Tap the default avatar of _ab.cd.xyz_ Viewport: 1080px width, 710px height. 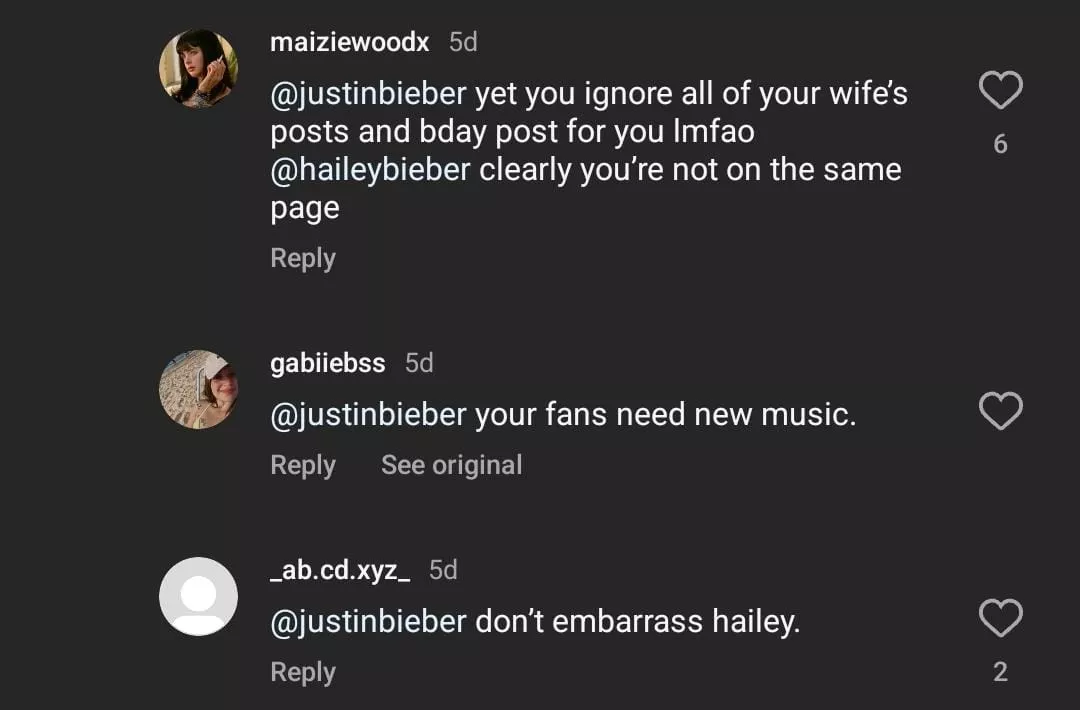[199, 596]
